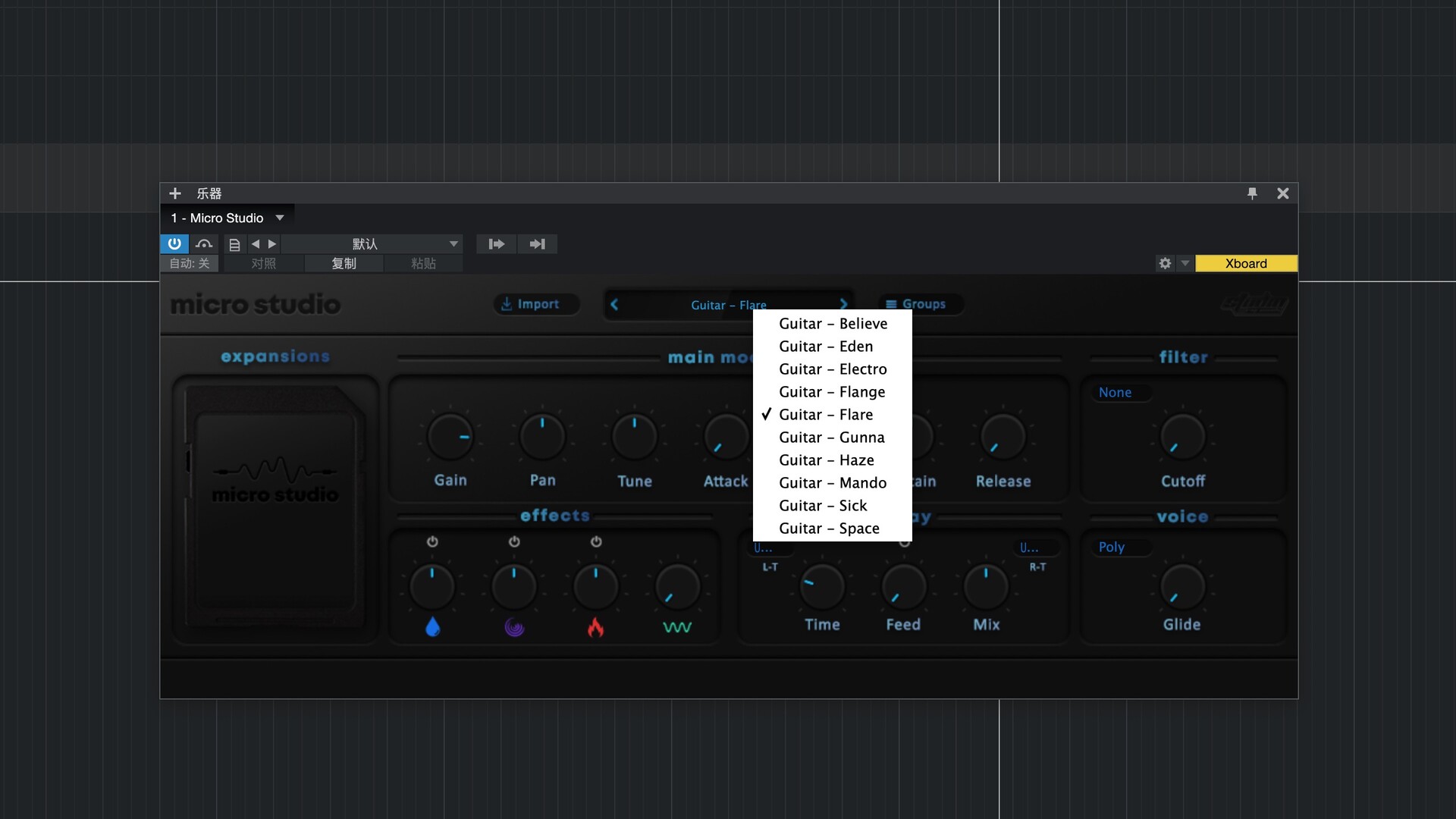Screen dimensions: 1456x819
Task: Open the None filter type dropdown
Action: (1122, 392)
